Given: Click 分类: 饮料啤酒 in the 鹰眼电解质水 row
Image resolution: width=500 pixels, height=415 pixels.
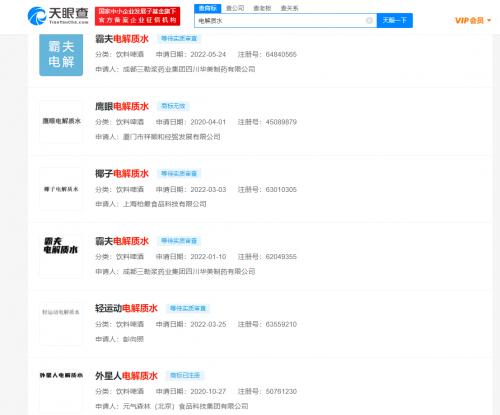Looking at the screenshot, I should [120, 122].
